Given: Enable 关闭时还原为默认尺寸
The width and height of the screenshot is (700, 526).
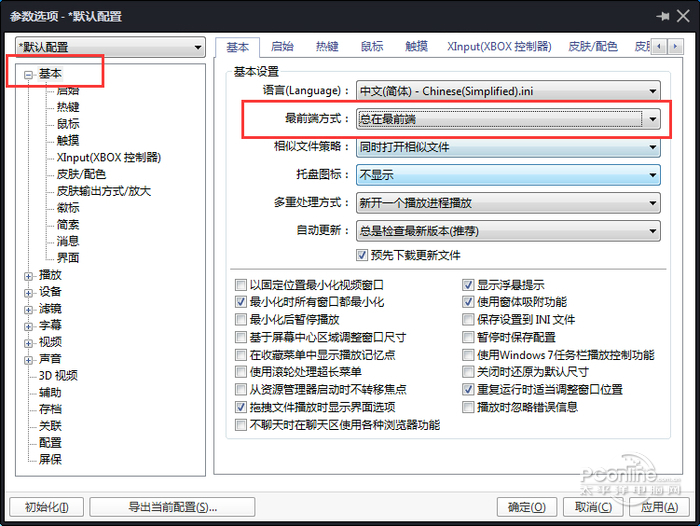Looking at the screenshot, I should (468, 372).
